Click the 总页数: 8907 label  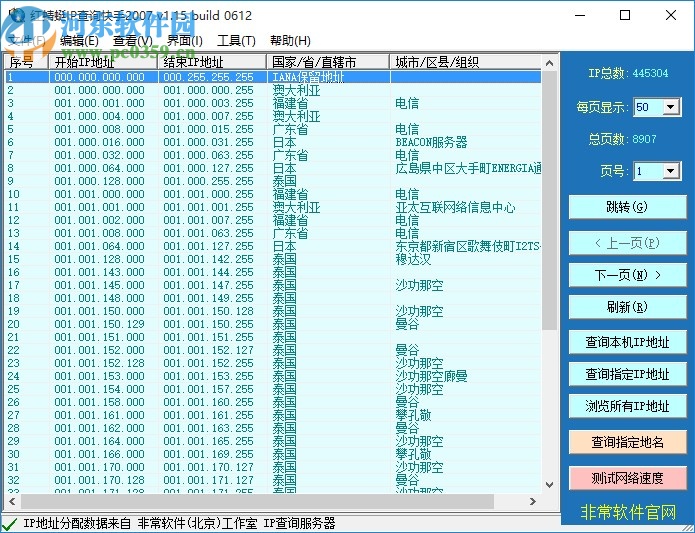click(622, 139)
